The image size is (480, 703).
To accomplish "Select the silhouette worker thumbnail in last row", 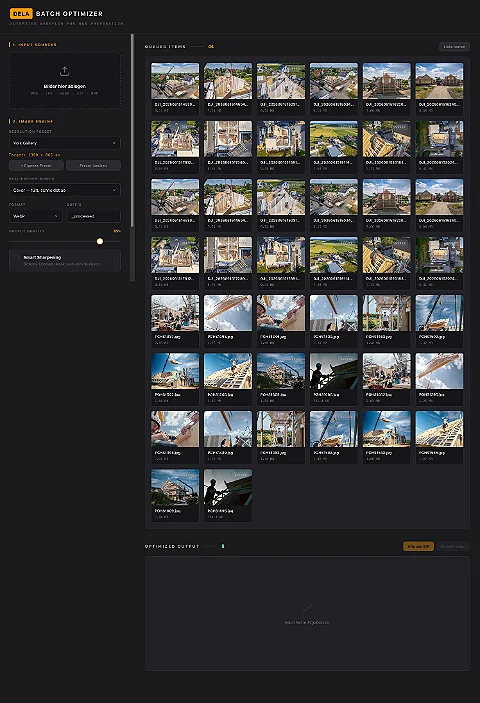I will pos(228,487).
